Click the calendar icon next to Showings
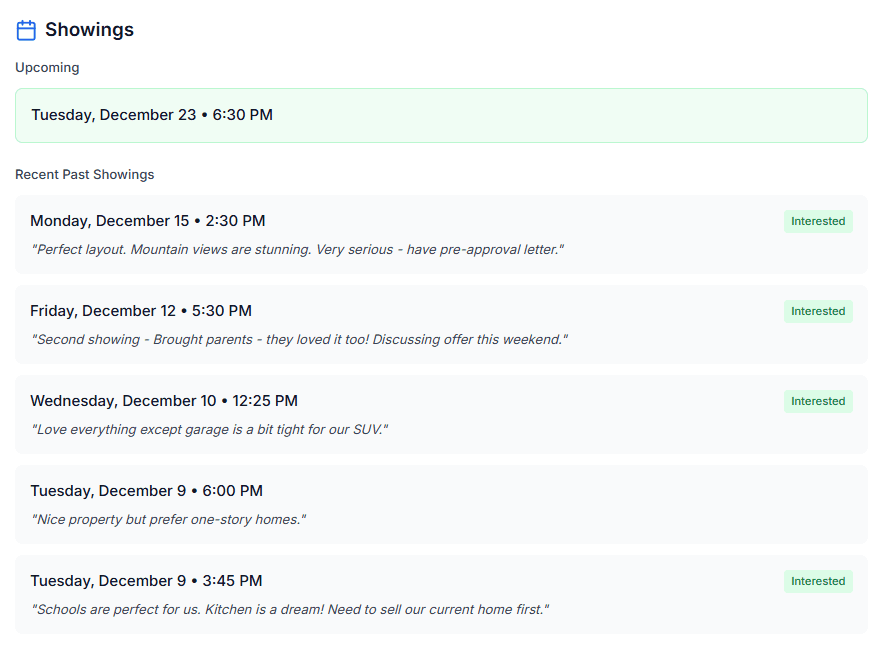The width and height of the screenshot is (880, 651). [26, 30]
